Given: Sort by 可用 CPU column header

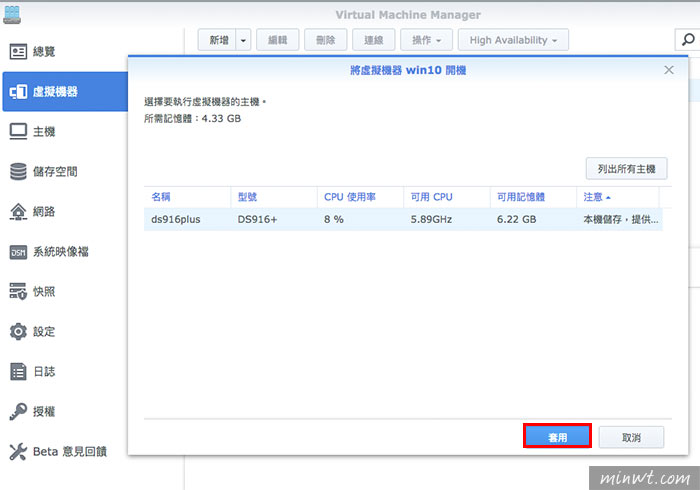Looking at the screenshot, I should click(447, 197).
